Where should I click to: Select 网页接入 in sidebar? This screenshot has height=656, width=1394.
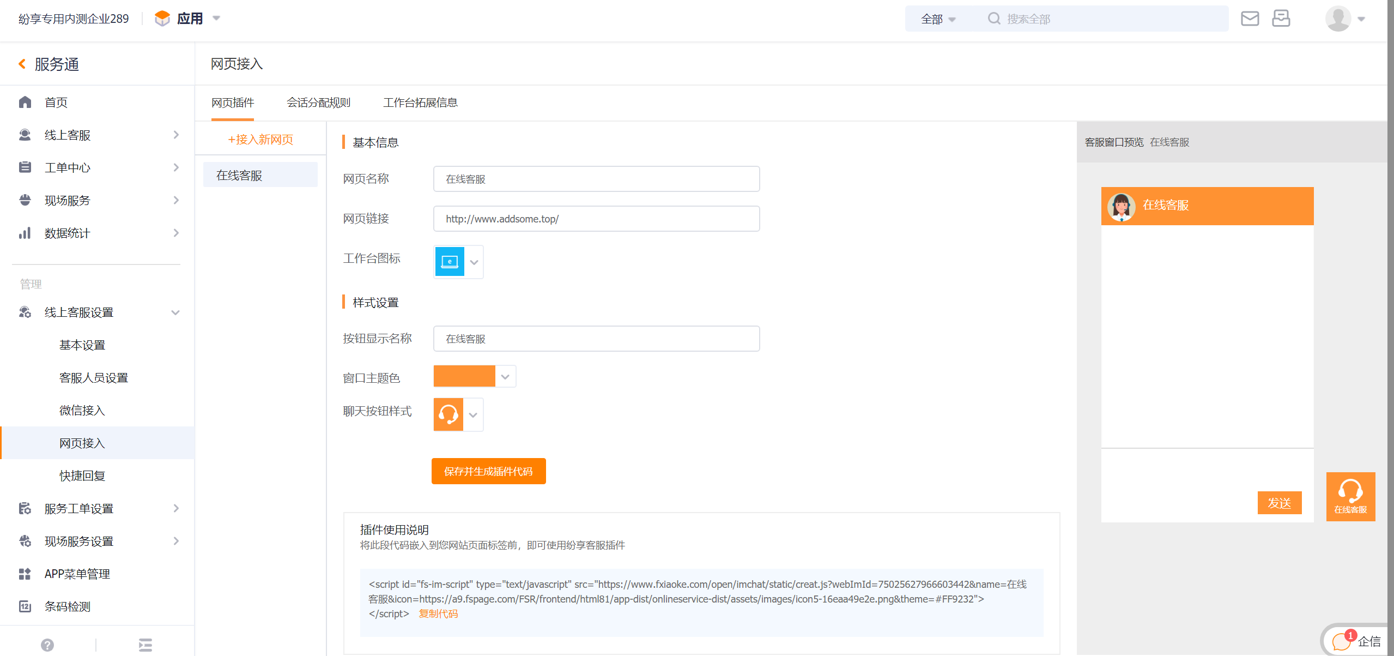pyautogui.click(x=97, y=443)
